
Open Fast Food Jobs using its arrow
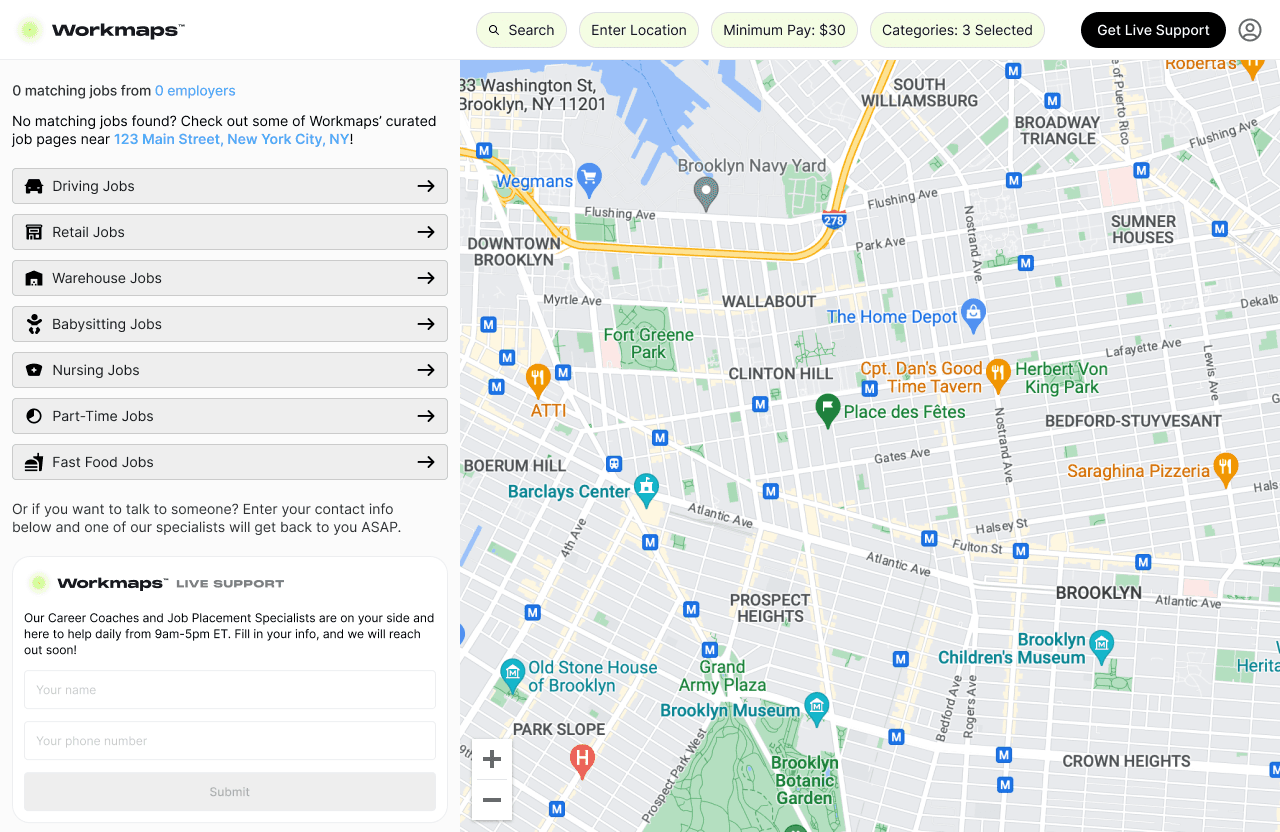click(426, 462)
